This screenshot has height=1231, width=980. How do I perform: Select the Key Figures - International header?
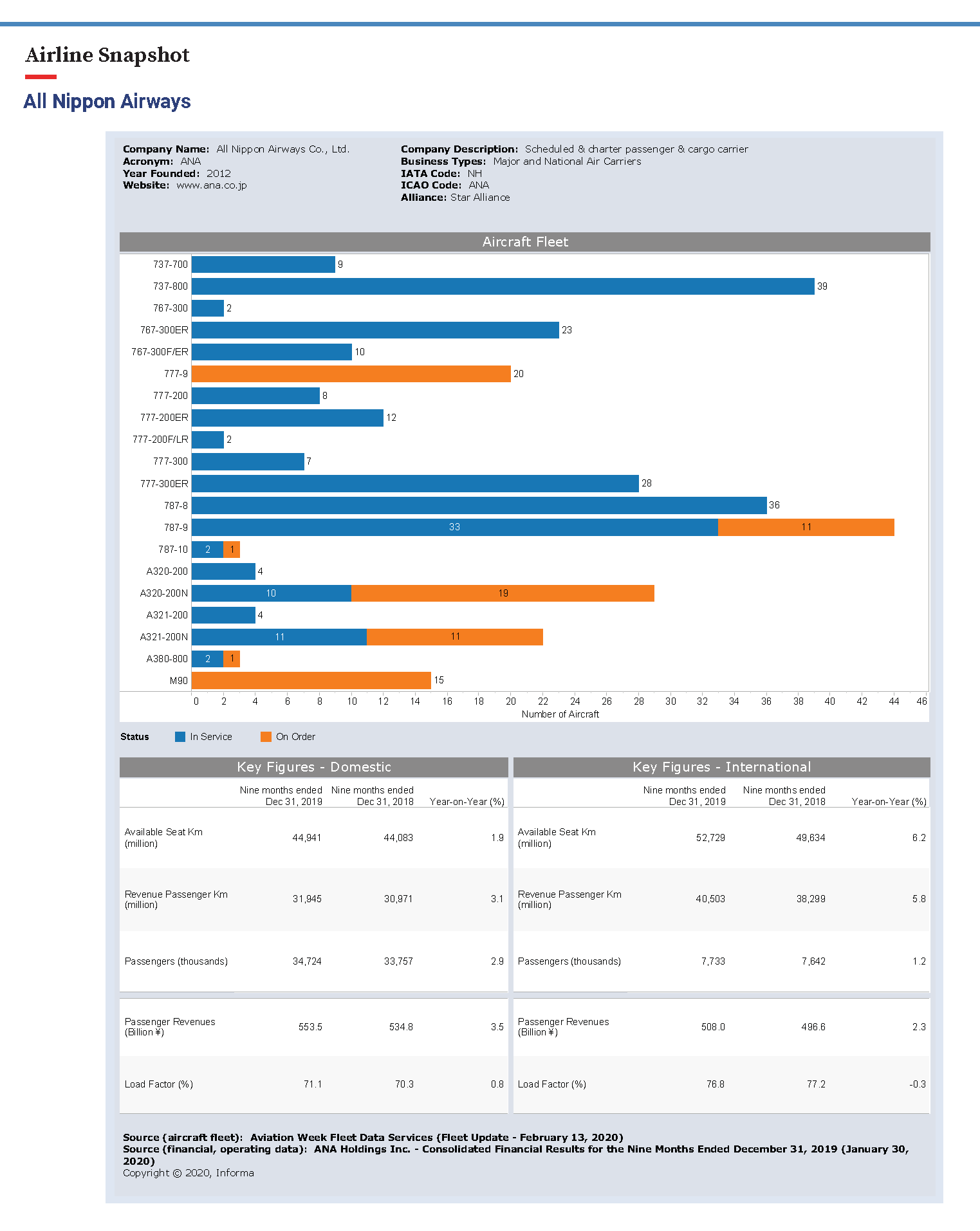[x=721, y=767]
